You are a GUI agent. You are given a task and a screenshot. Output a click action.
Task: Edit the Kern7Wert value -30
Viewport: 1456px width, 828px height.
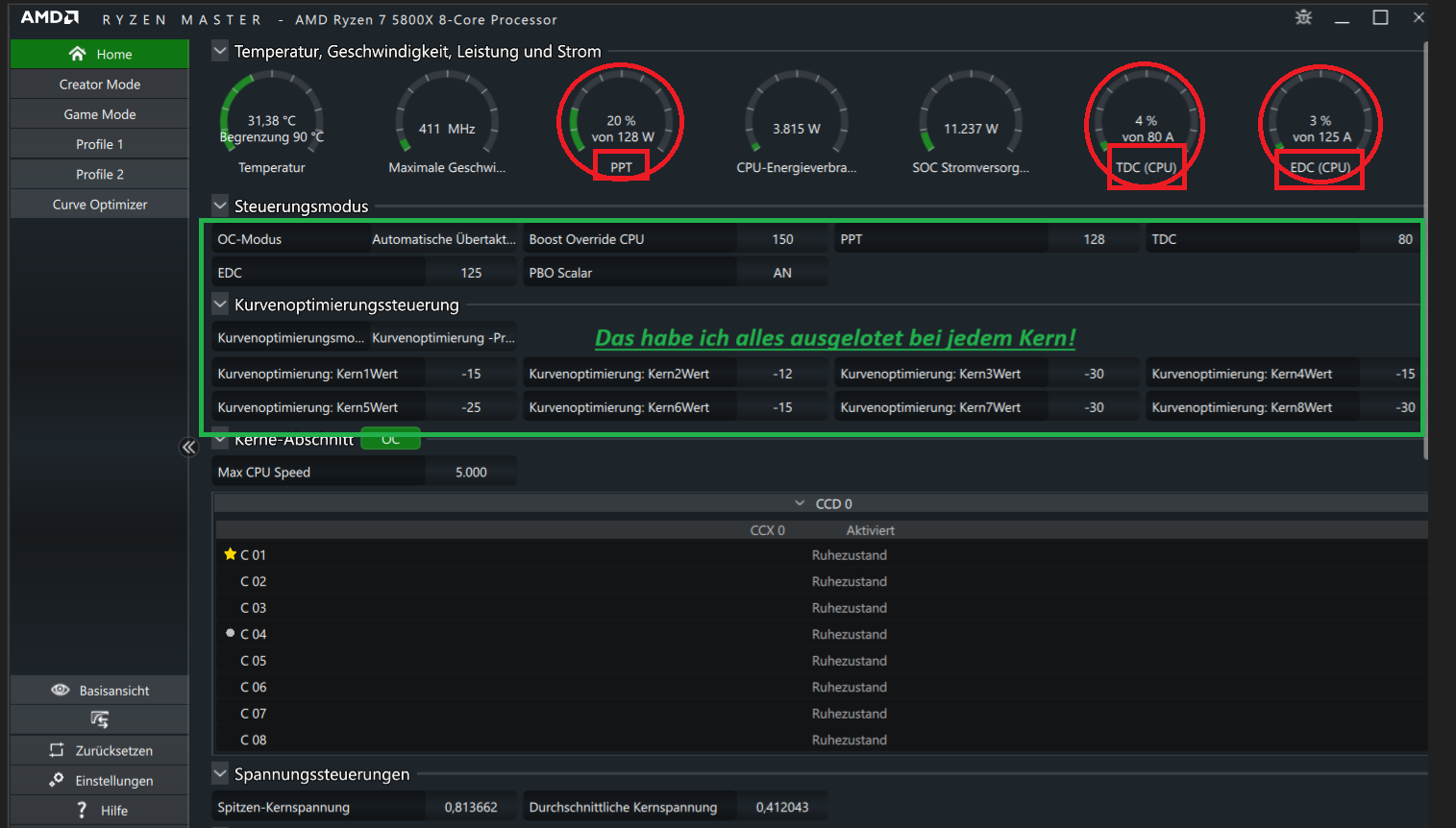pos(1094,407)
